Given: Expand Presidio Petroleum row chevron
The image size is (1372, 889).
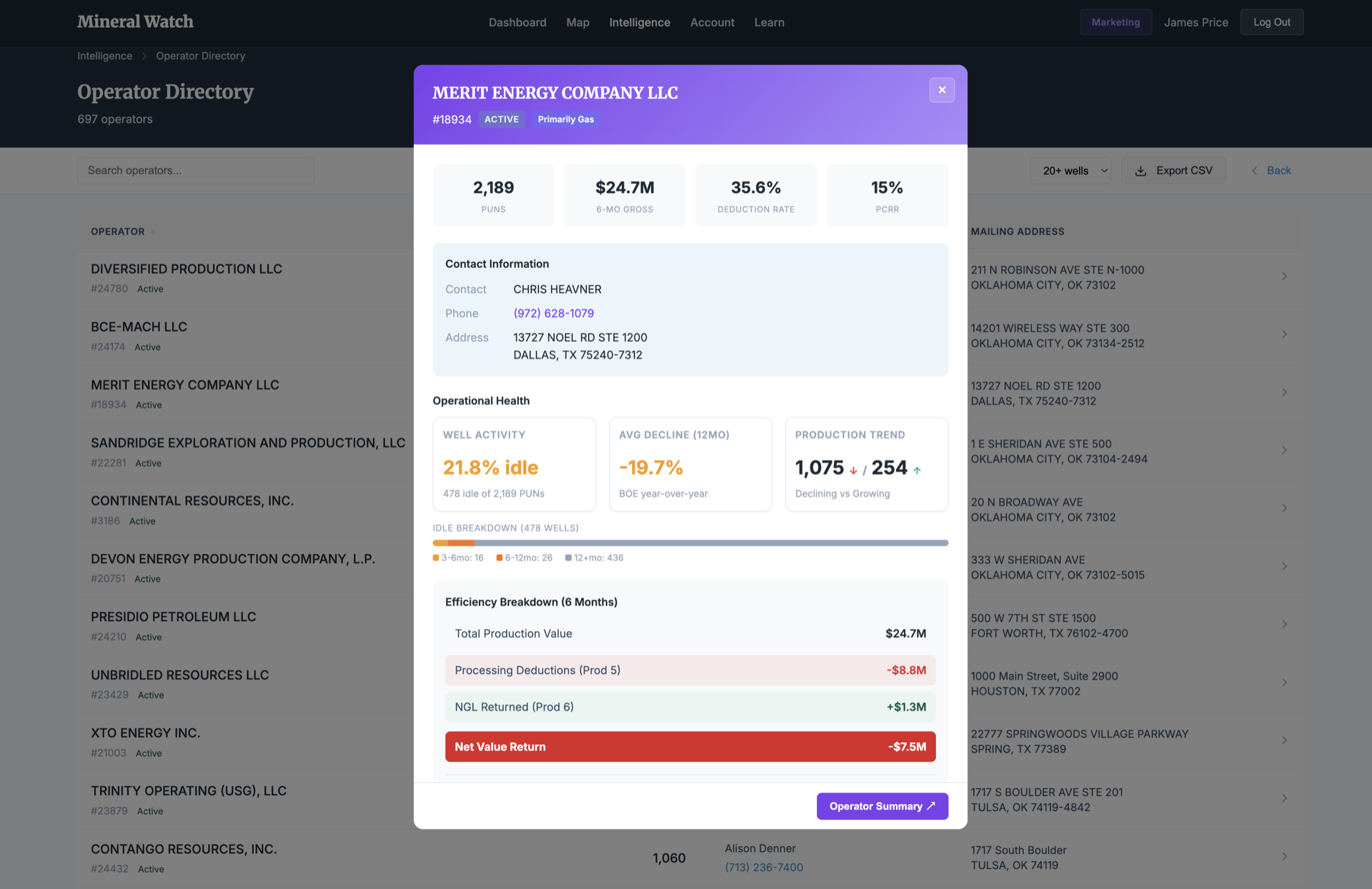Looking at the screenshot, I should coord(1284,625).
